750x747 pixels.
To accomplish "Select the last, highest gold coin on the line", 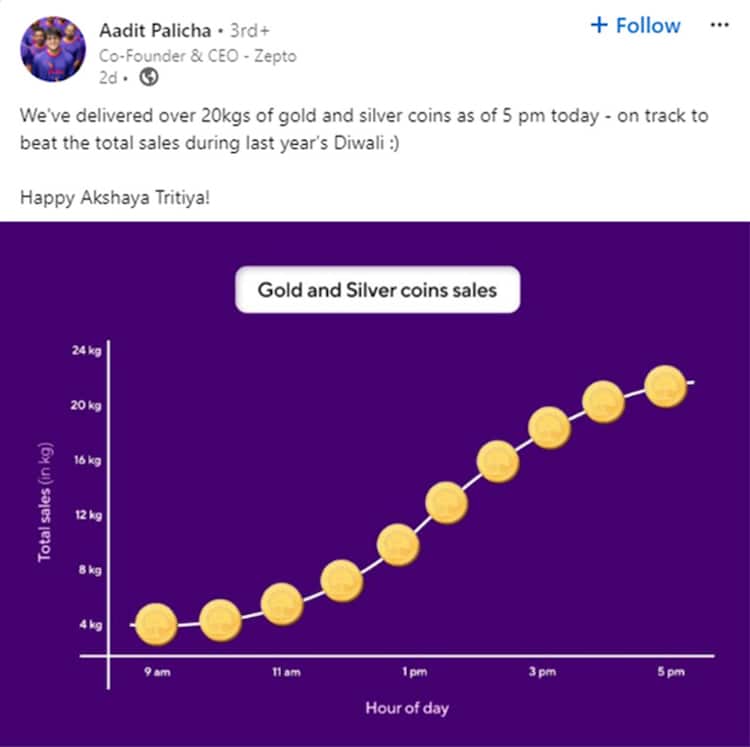I will point(666,387).
